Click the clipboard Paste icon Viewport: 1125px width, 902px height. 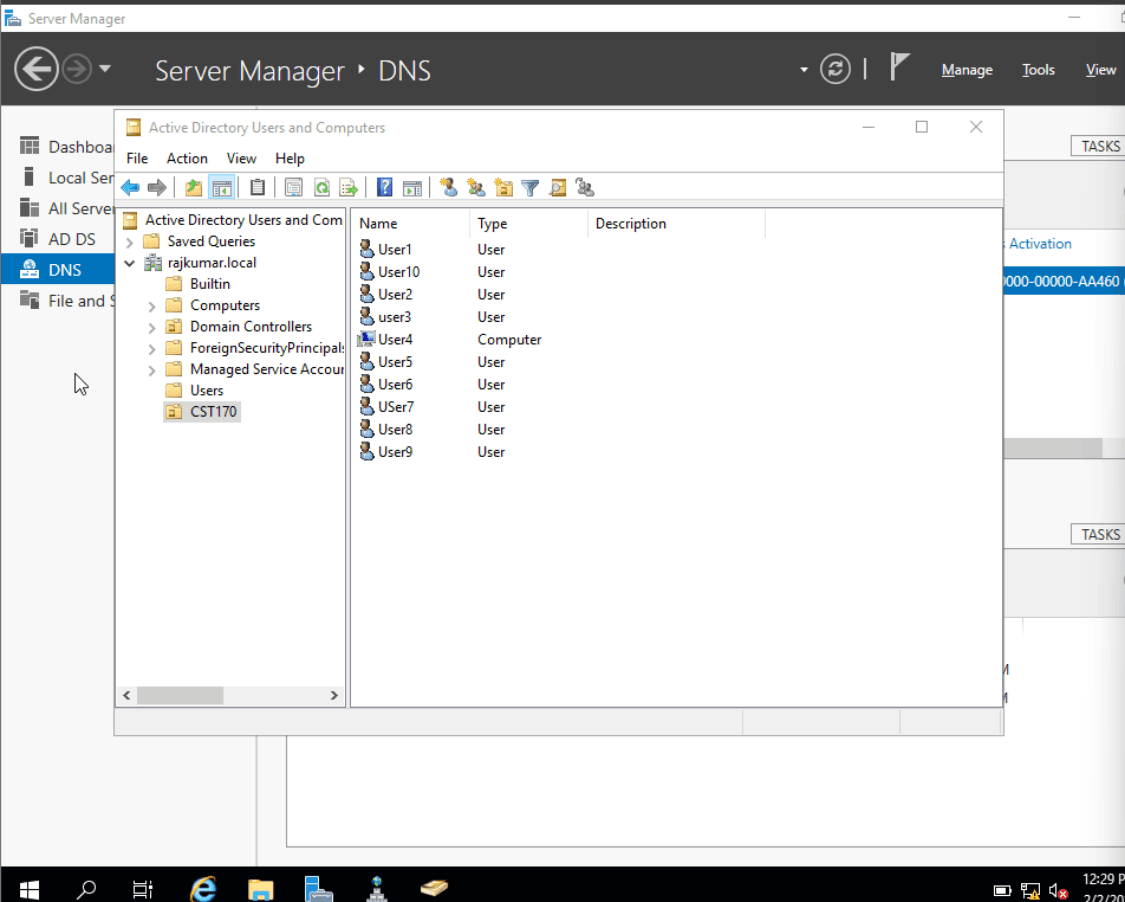257,188
